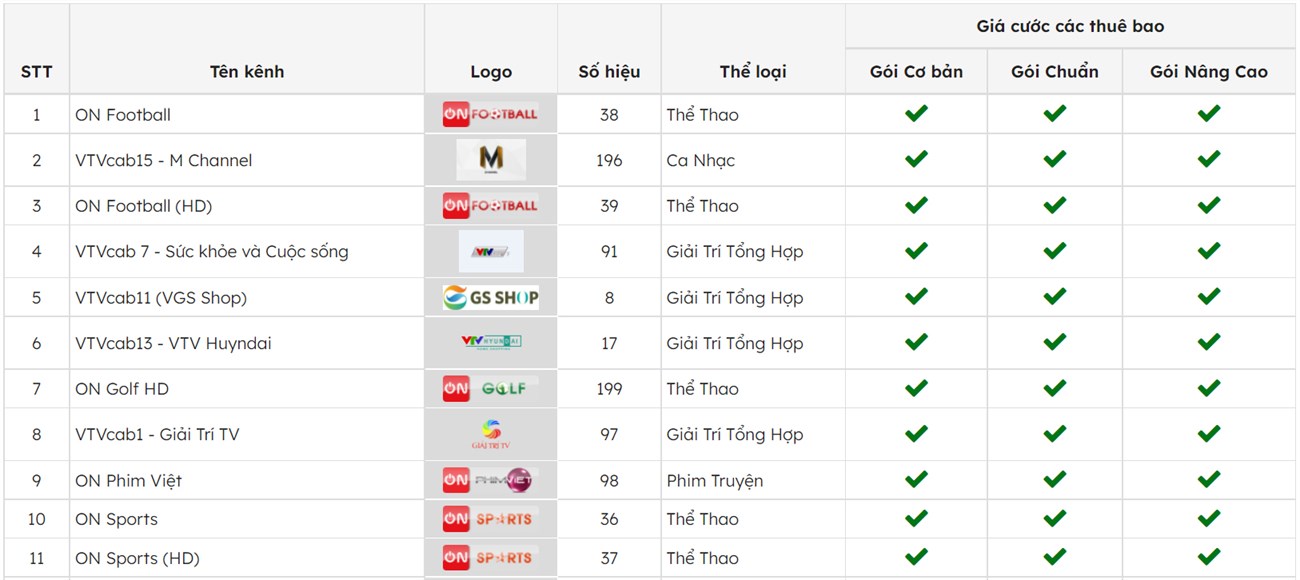
Task: Click the ON Football logo in row 1
Action: pyautogui.click(x=490, y=114)
